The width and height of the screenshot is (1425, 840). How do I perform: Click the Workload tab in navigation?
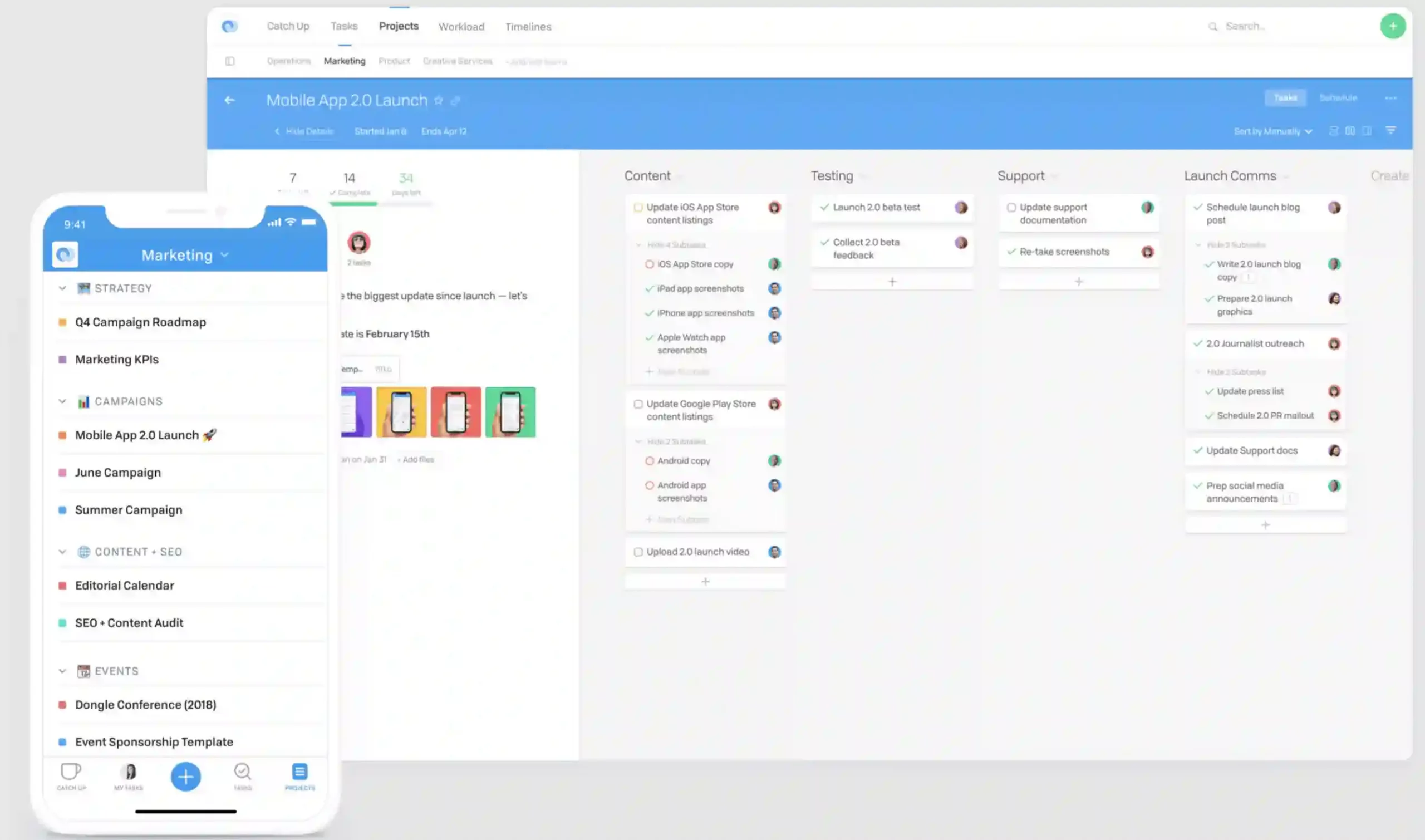pyautogui.click(x=461, y=26)
